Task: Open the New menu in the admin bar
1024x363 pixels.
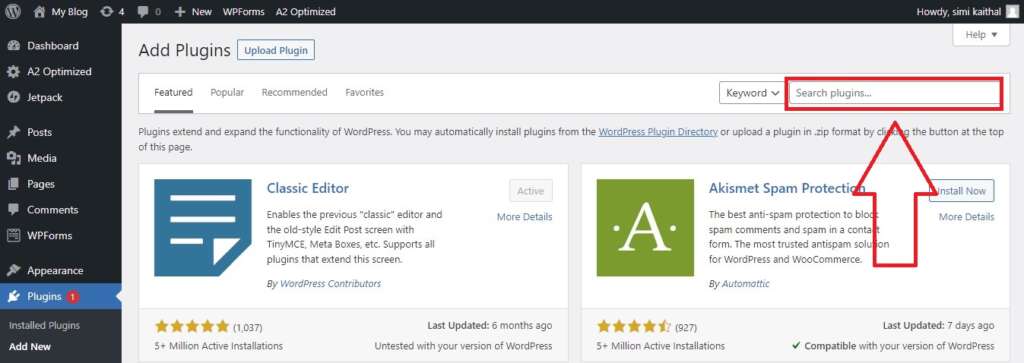Action: [x=193, y=12]
